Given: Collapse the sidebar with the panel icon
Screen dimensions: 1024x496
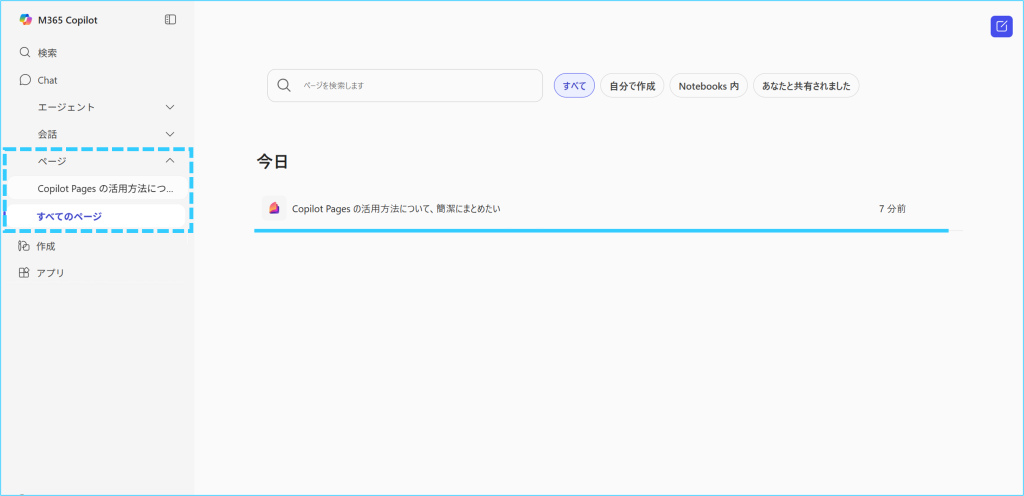Looking at the screenshot, I should coord(170,20).
